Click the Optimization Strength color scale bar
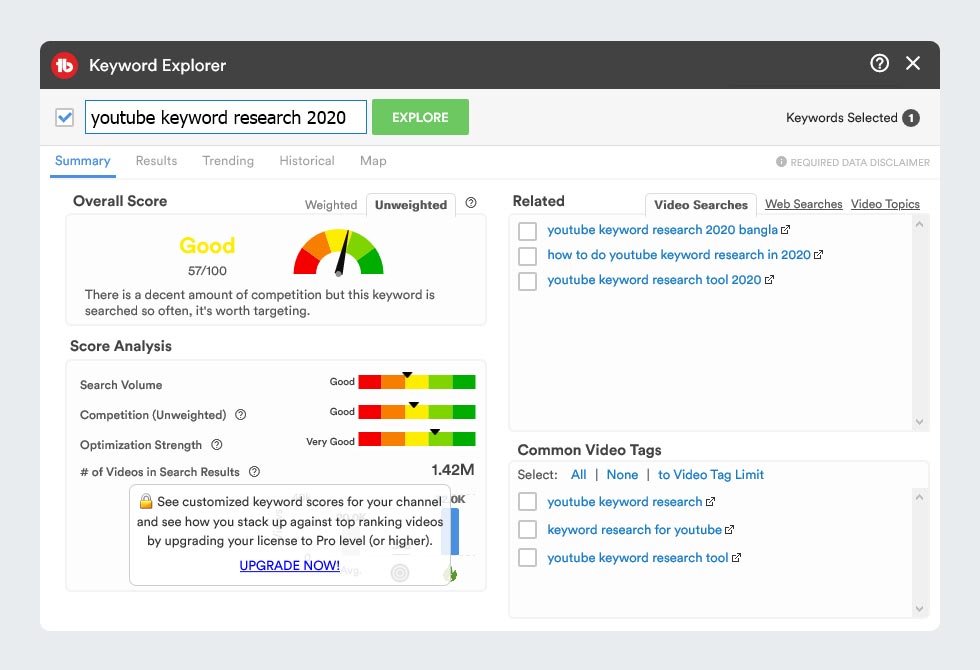 coord(417,439)
